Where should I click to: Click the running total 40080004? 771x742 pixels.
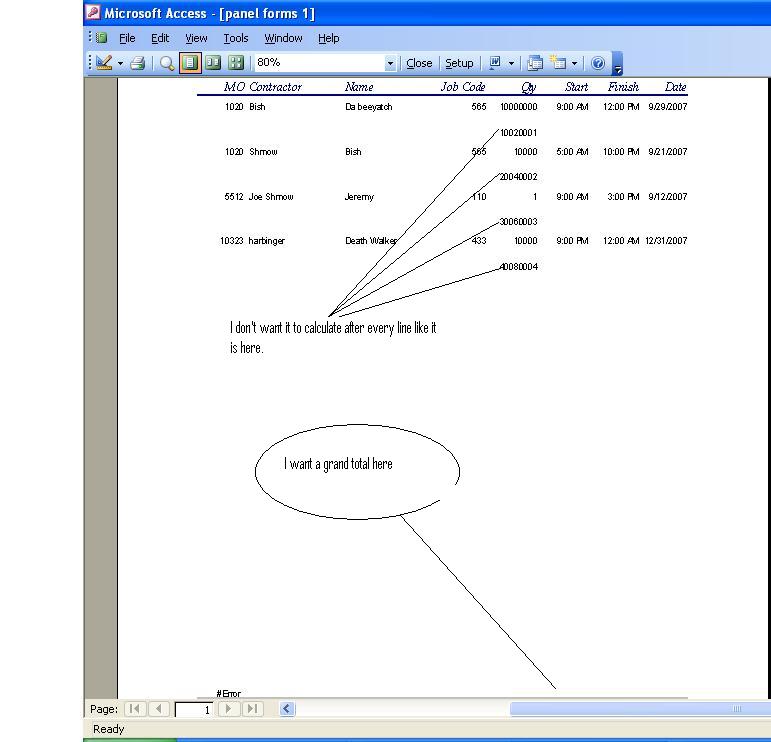point(519,267)
